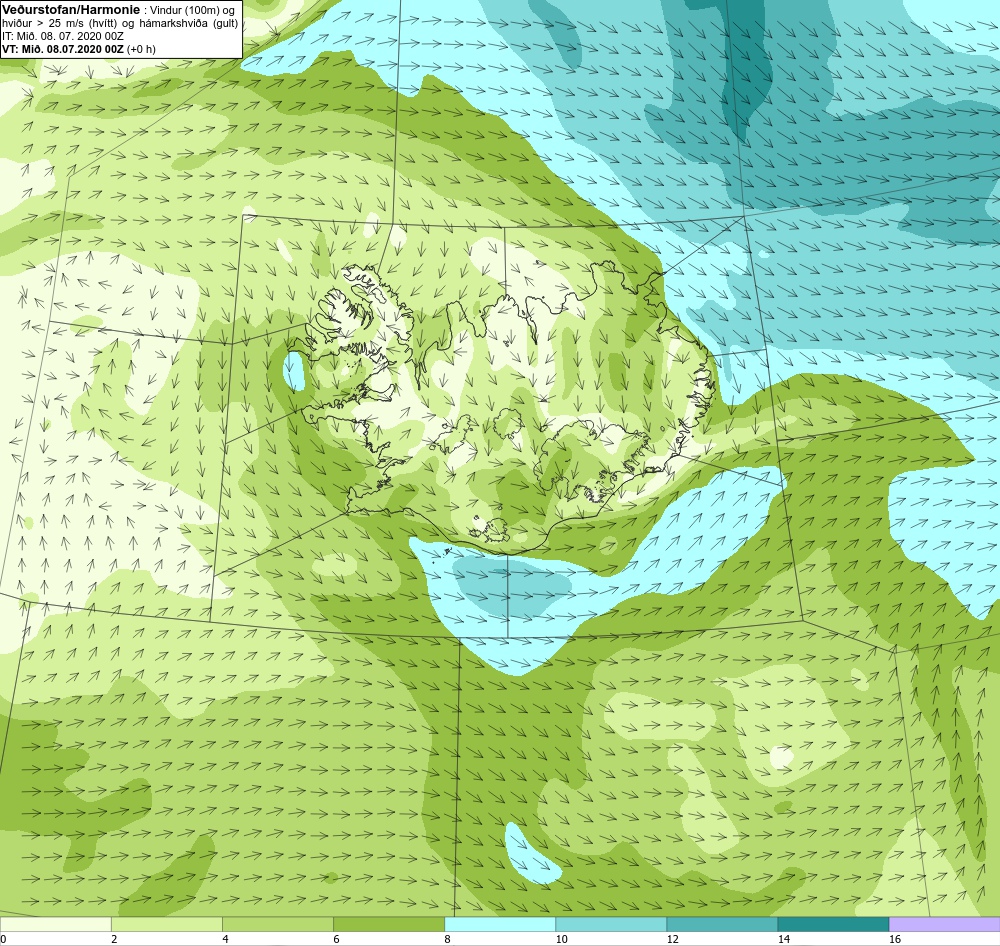1000x946 pixels.
Task: Select the 12–14 m/s teal swatch
Action: pos(722,924)
